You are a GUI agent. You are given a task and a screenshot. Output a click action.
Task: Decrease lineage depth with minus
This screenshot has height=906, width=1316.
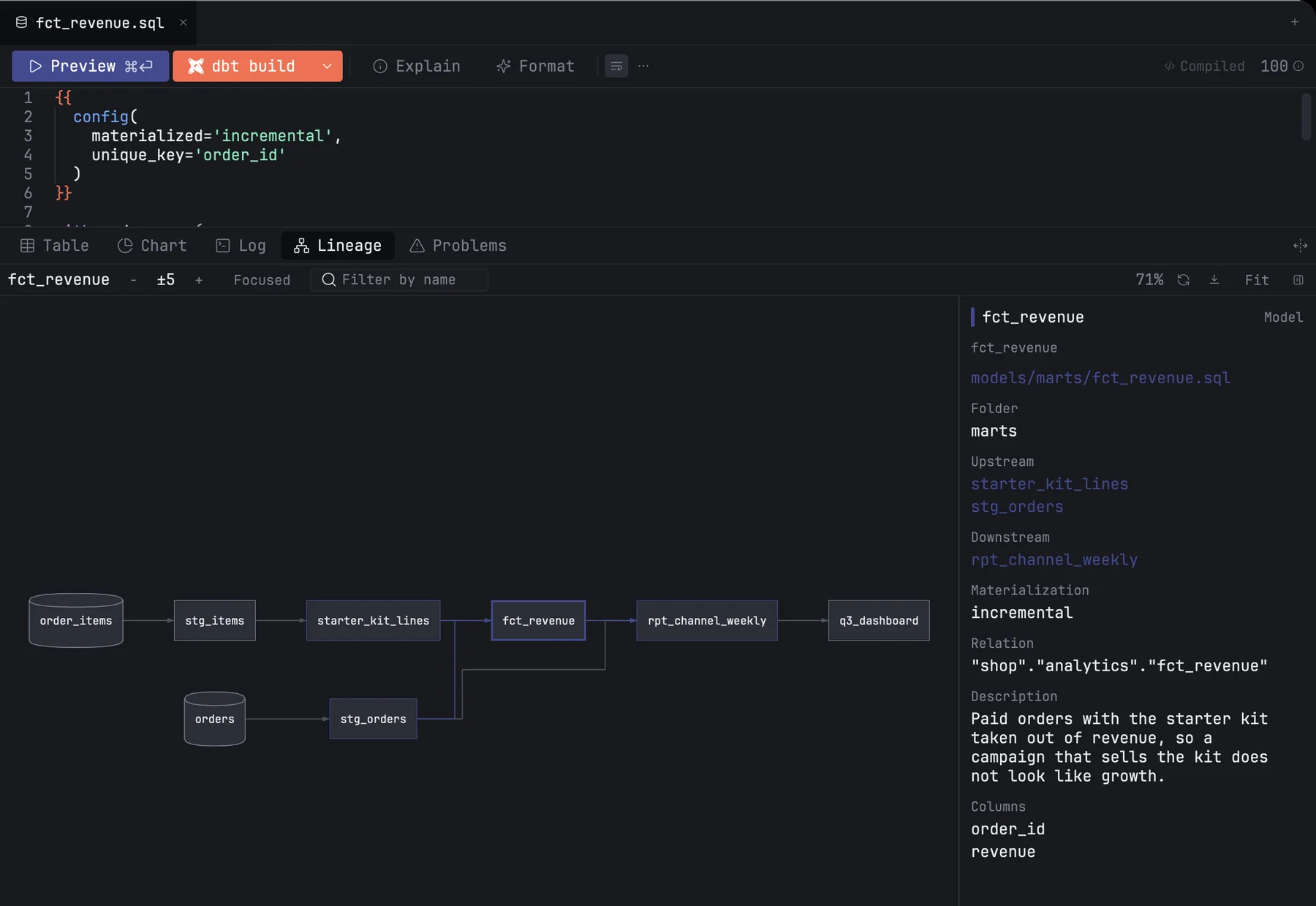(133, 280)
